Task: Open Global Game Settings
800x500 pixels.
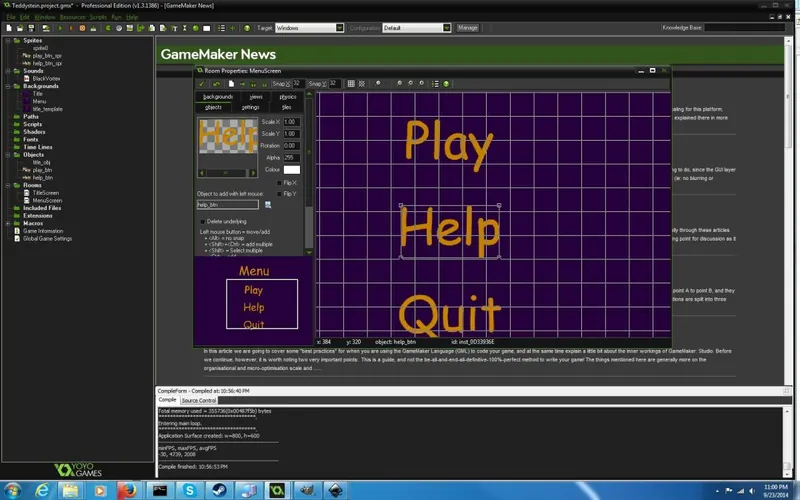Action: (x=47, y=239)
